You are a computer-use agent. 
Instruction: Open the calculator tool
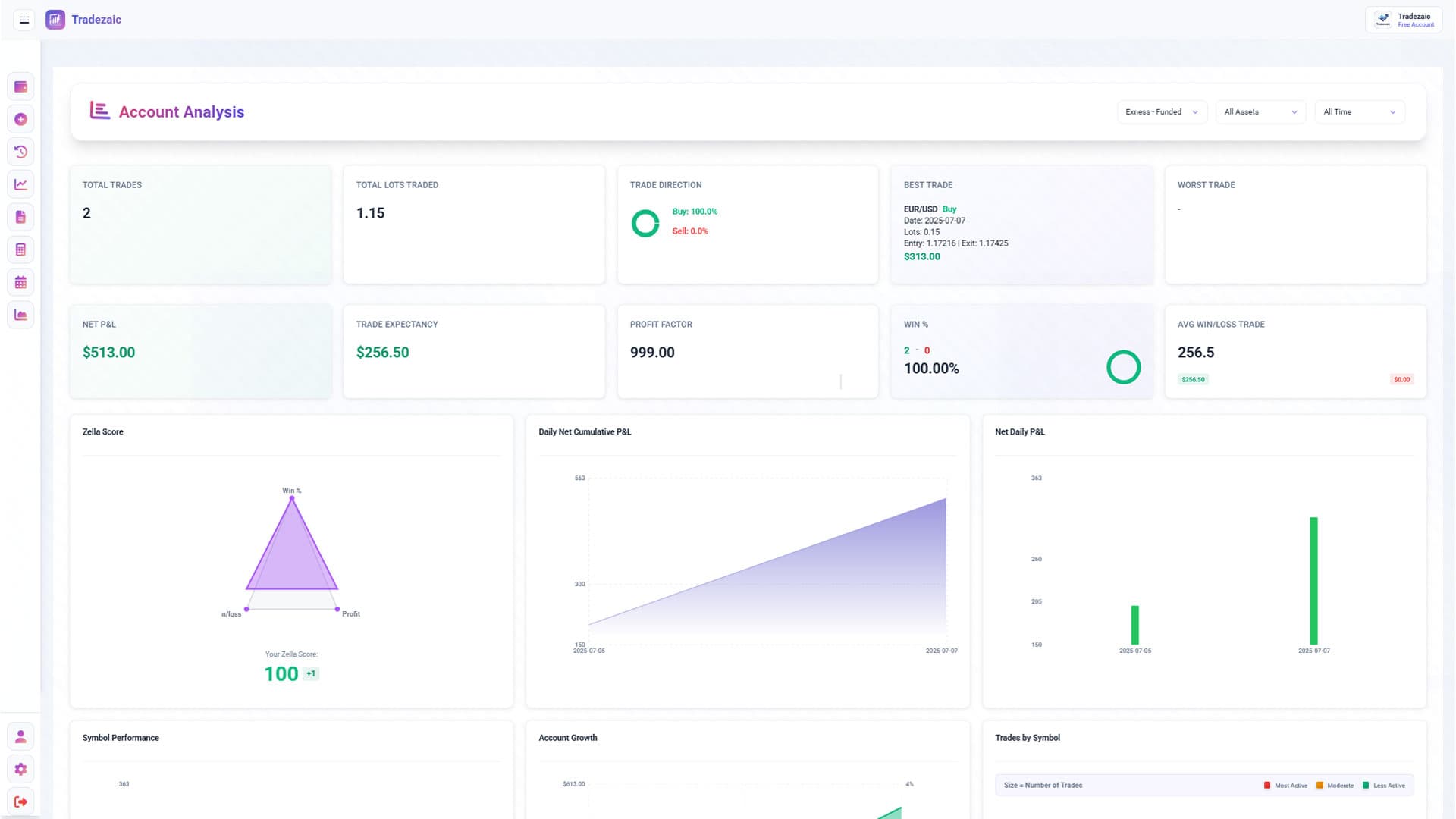point(20,249)
